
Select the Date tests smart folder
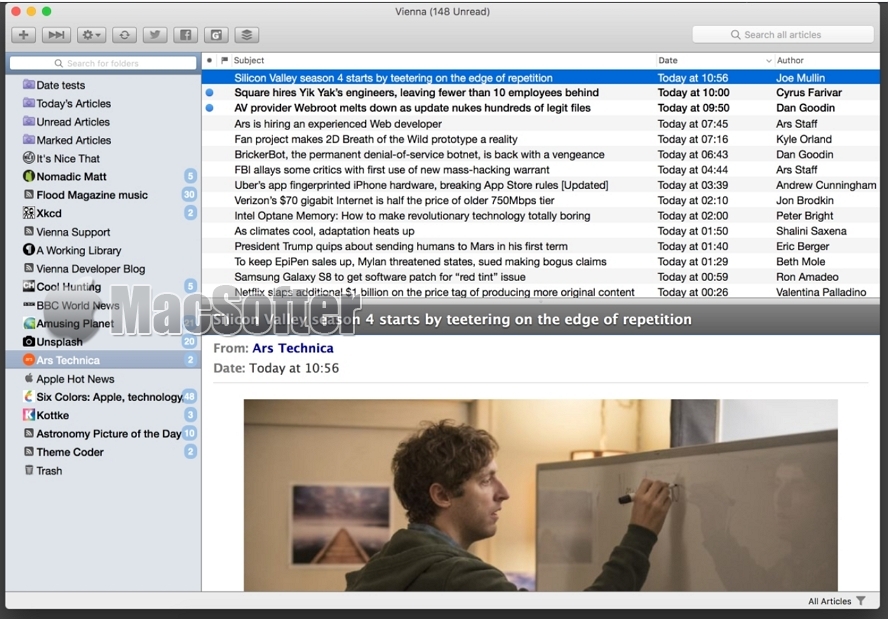(x=103, y=85)
